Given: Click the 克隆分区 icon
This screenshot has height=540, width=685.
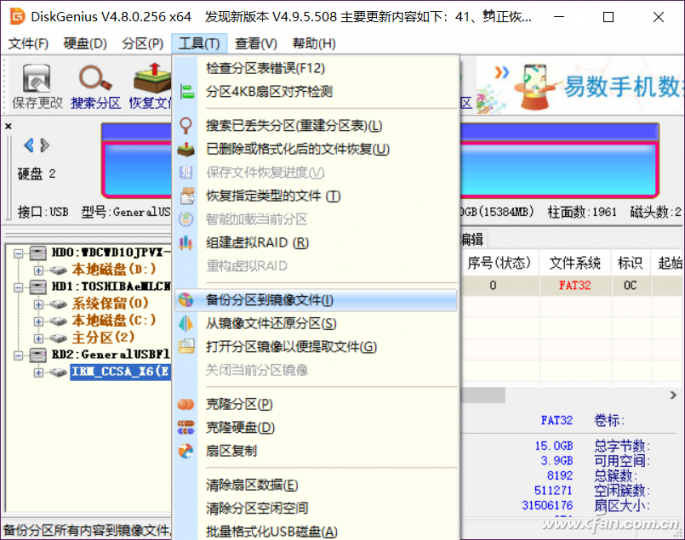Looking at the screenshot, I should 186,405.
